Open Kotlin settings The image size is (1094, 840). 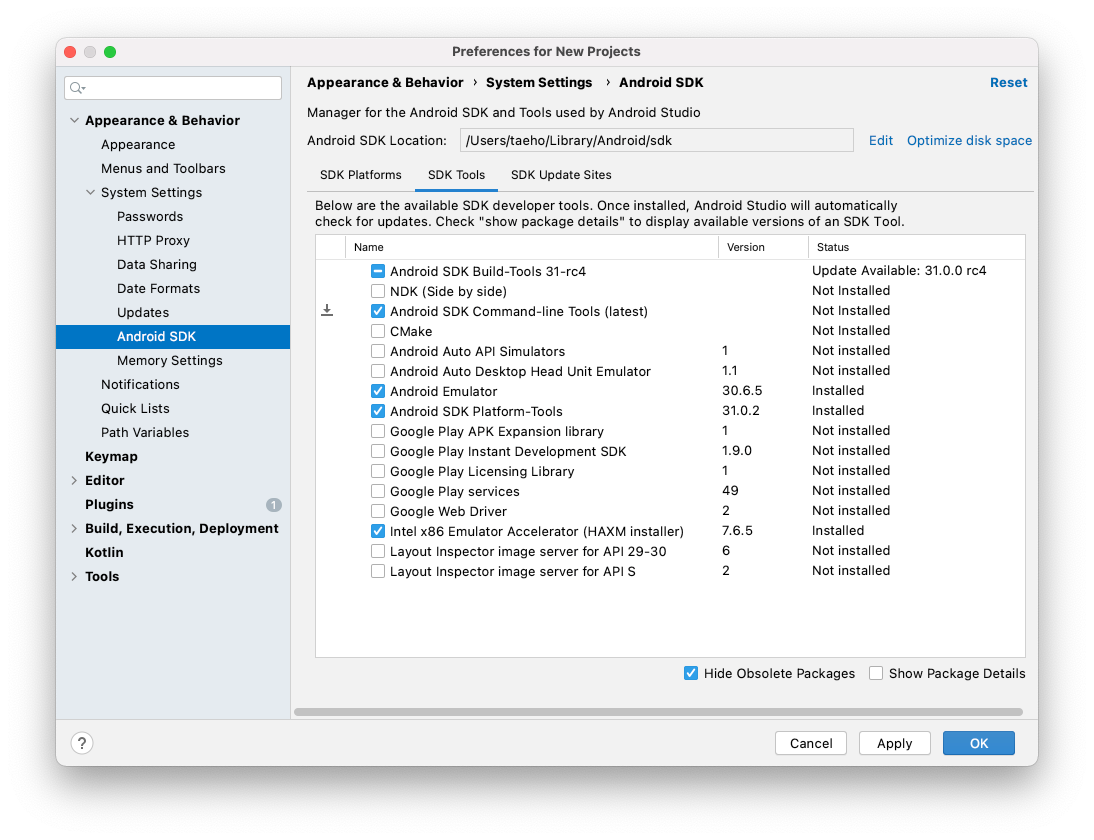[105, 553]
